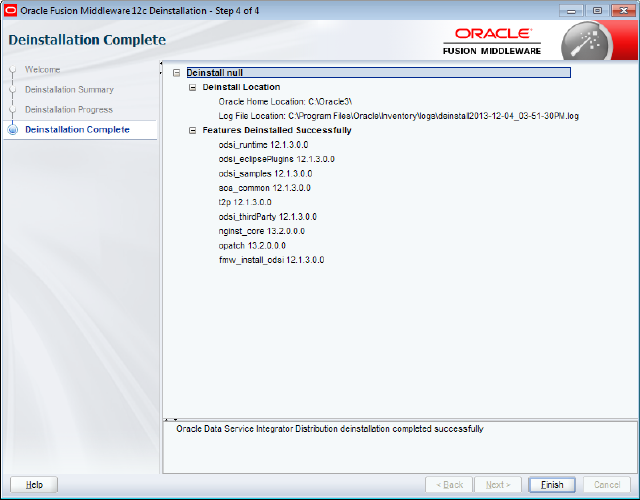
Task: Select the Deinstall Location heading
Action: [241, 87]
